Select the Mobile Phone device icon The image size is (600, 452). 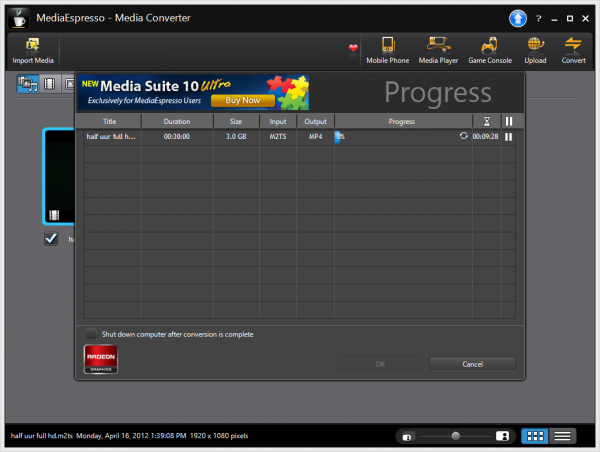click(387, 44)
